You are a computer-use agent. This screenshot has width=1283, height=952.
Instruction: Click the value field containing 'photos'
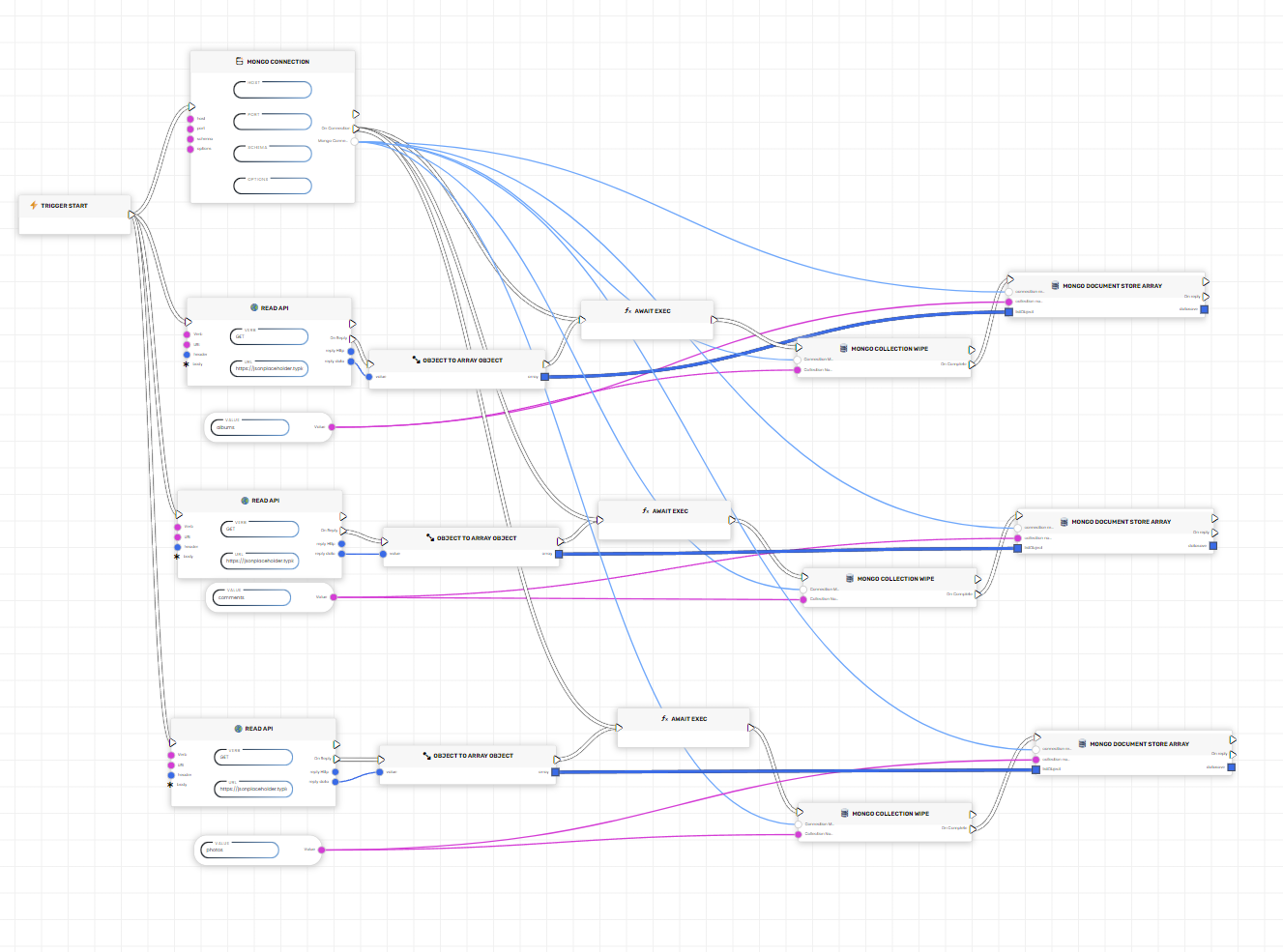point(240,850)
